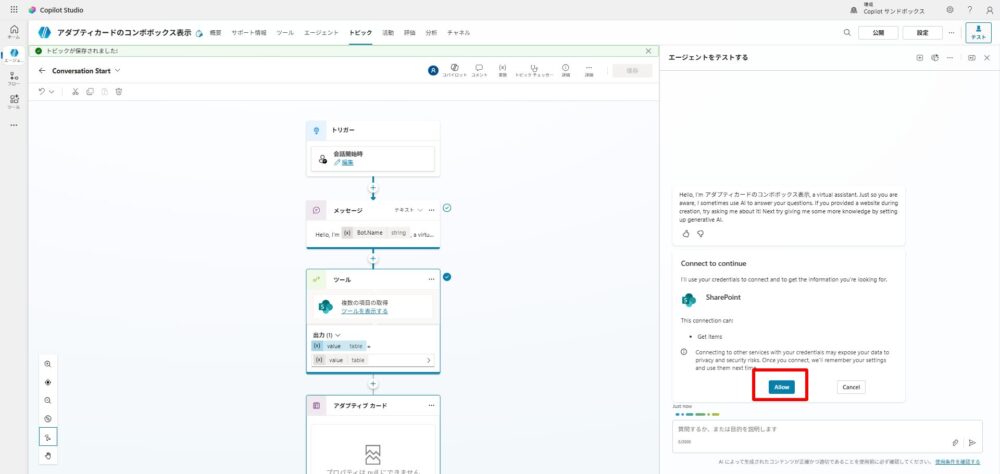The height and width of the screenshot is (474, 1000).
Task: Open the Topic Checker stethoscope icon
Action: [532, 68]
